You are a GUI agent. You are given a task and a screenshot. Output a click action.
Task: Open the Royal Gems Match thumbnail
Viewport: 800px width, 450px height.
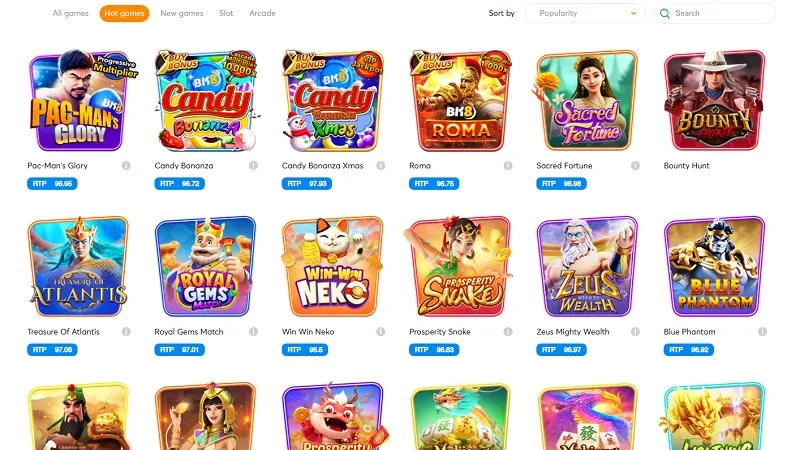[x=205, y=266]
